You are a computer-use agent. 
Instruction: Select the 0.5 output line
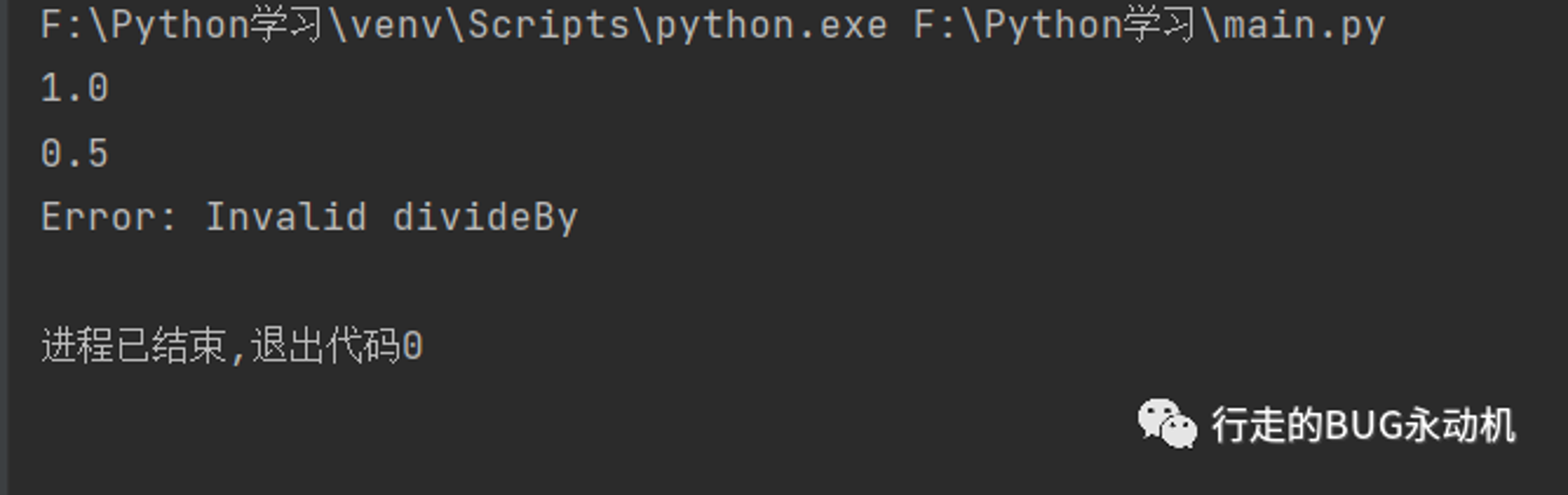74,153
